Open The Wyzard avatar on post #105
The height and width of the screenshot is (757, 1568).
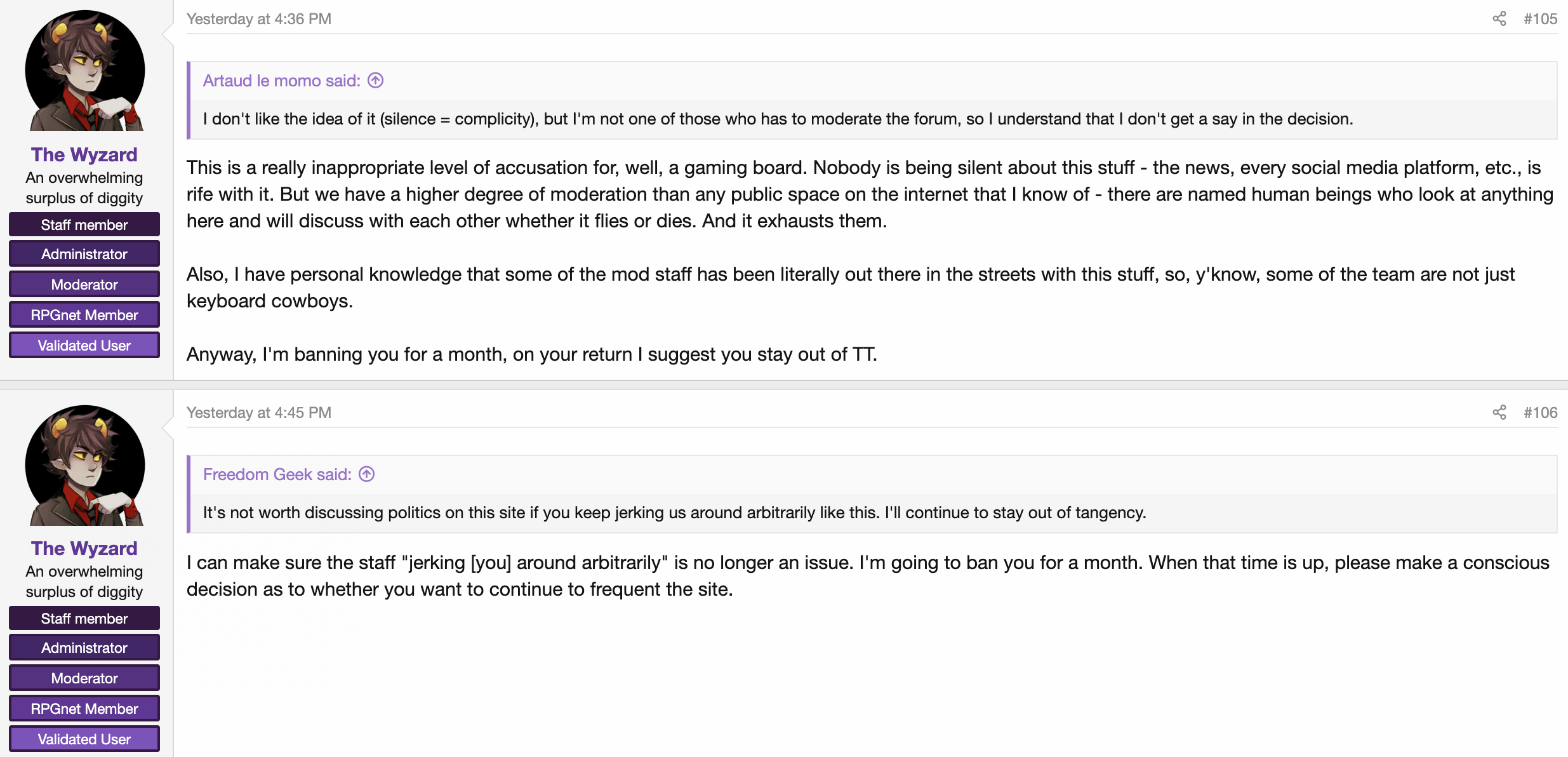coord(85,70)
